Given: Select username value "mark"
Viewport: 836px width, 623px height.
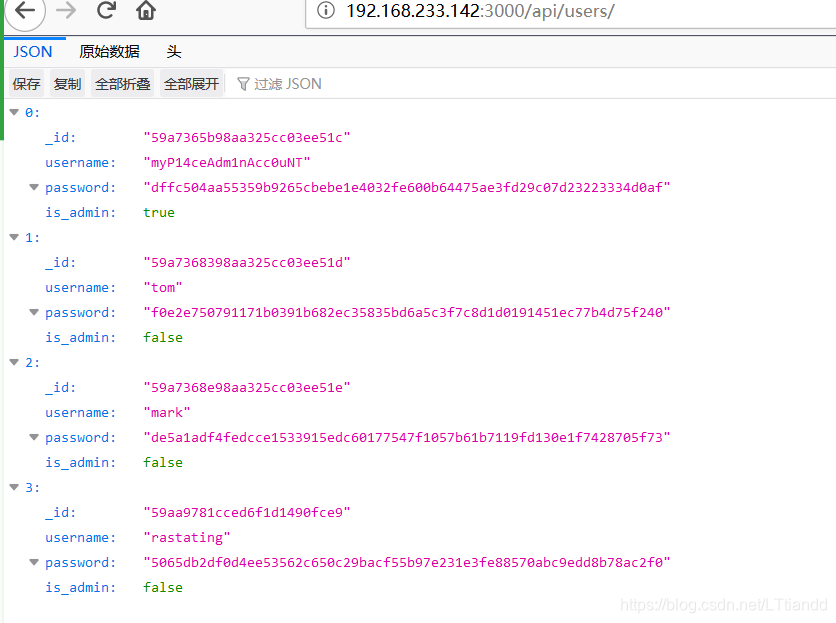Looking at the screenshot, I should click(166, 413).
